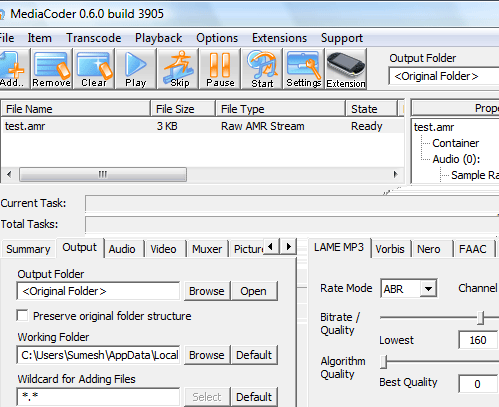Click the file list scroll-left arrow
The width and height of the screenshot is (499, 407).
(9, 174)
